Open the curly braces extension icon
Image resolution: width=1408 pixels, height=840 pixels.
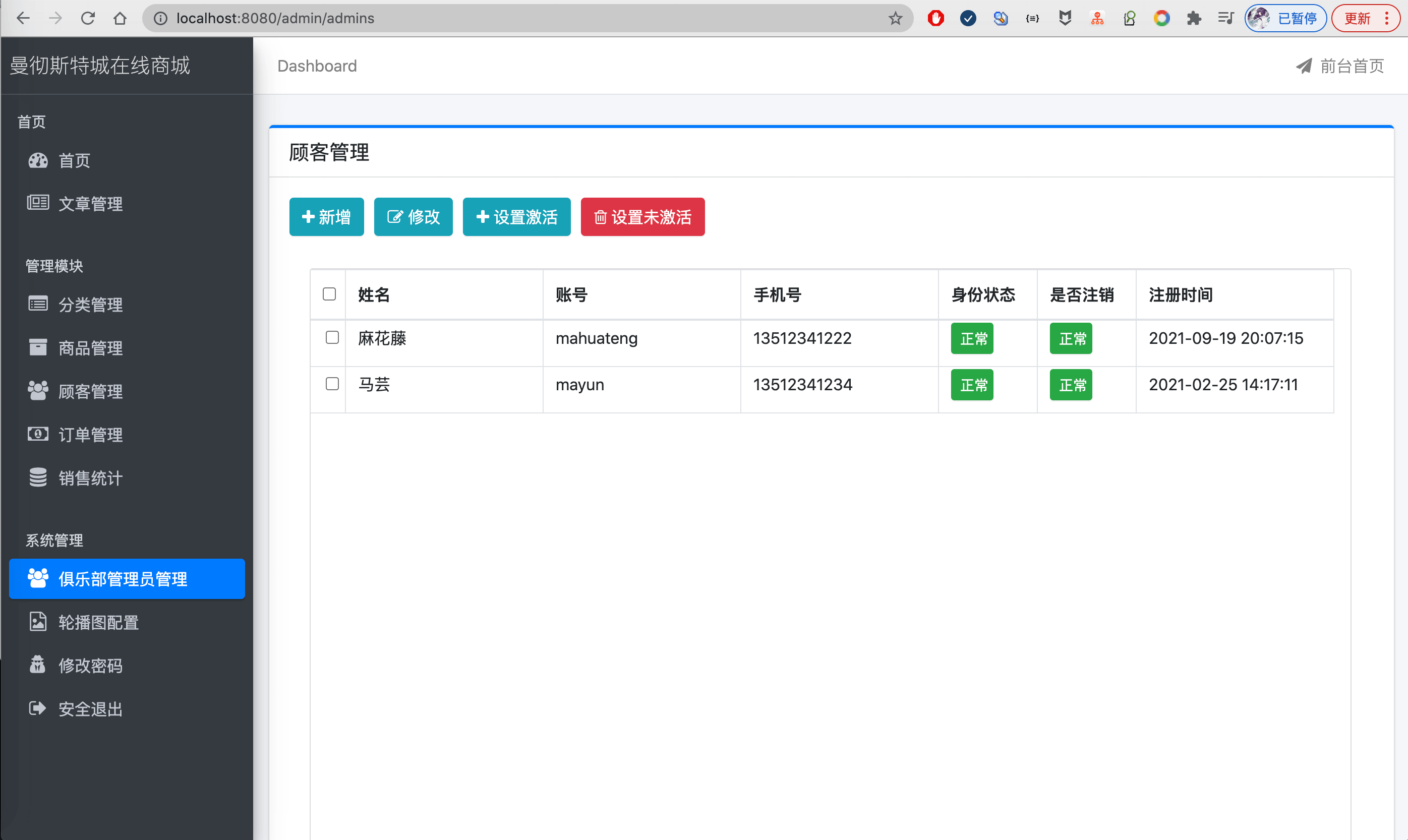click(1033, 18)
